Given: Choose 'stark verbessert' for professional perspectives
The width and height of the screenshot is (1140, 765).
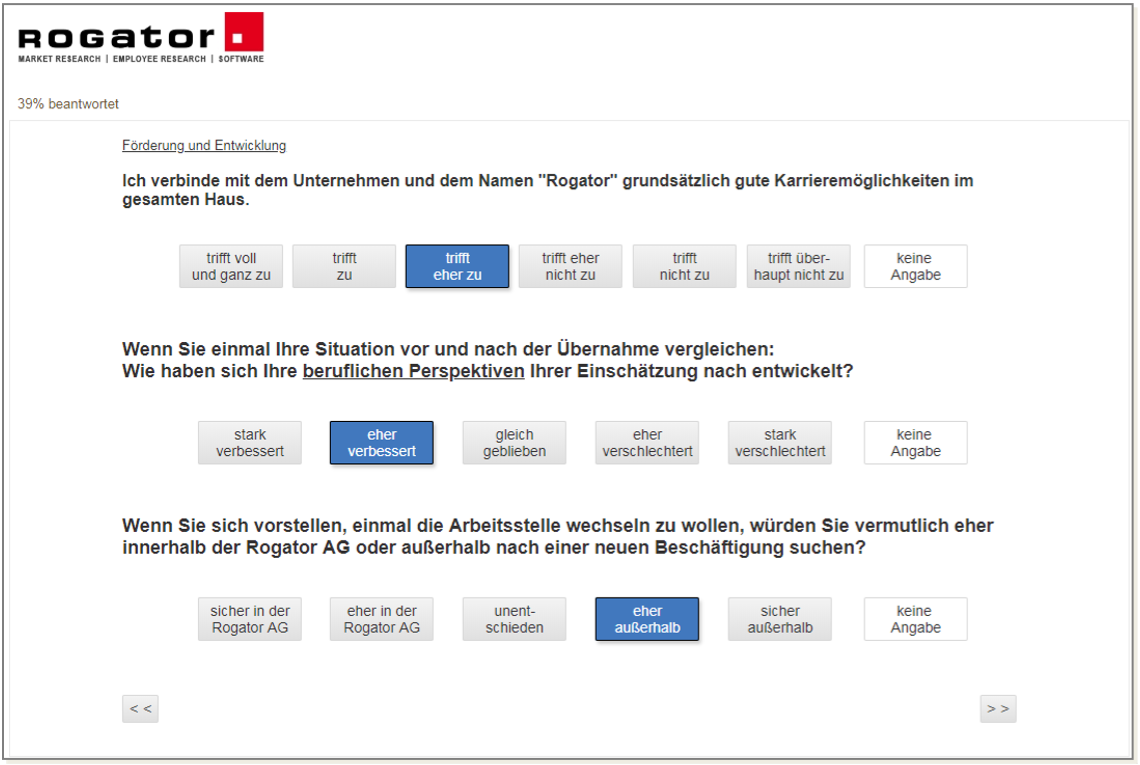Looking at the screenshot, I should 250,443.
